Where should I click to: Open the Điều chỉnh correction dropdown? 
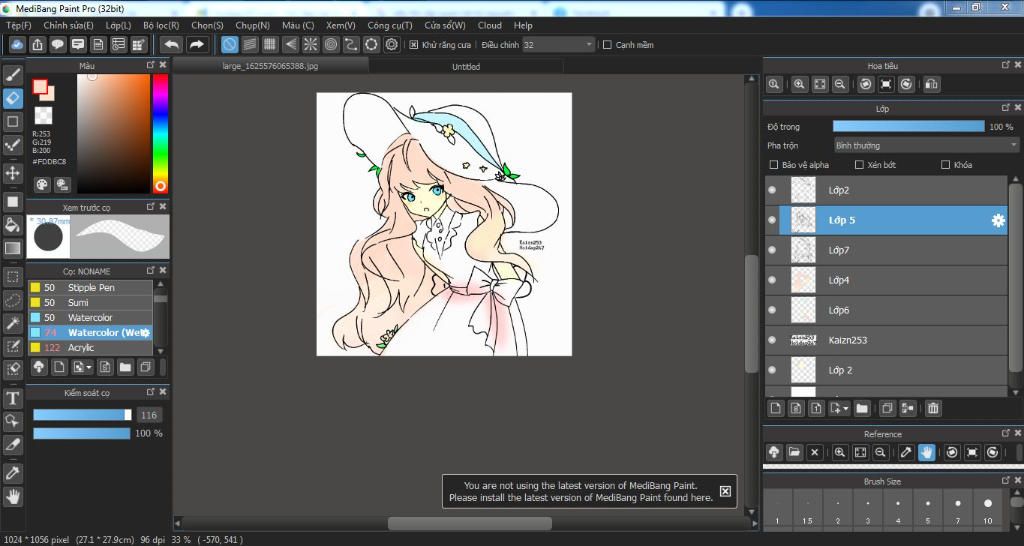coord(558,45)
